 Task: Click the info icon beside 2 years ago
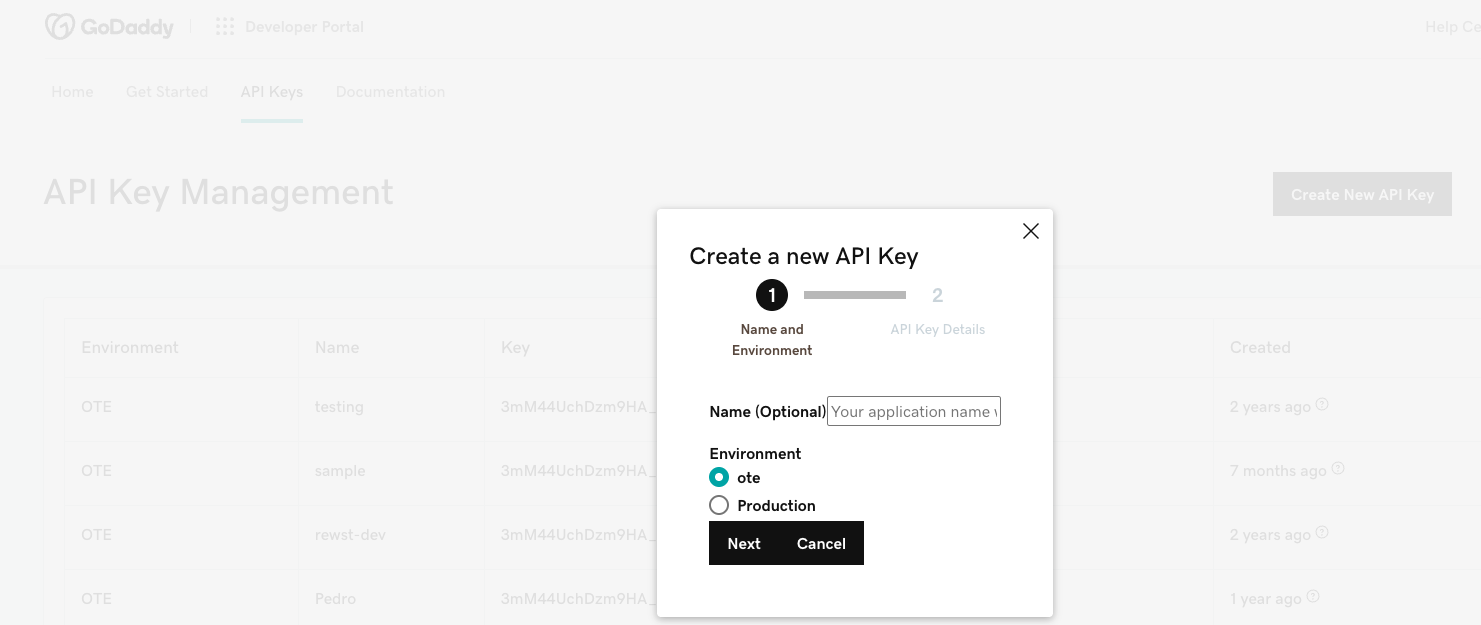(x=1322, y=405)
